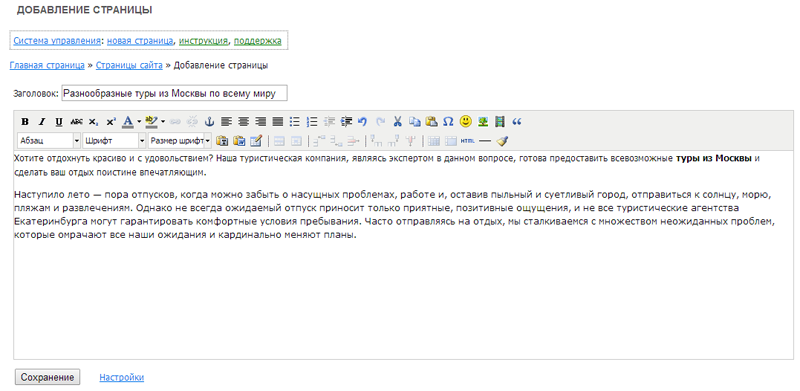Toggle italic formatting button
This screenshot has height=391, width=800.
coord(42,121)
